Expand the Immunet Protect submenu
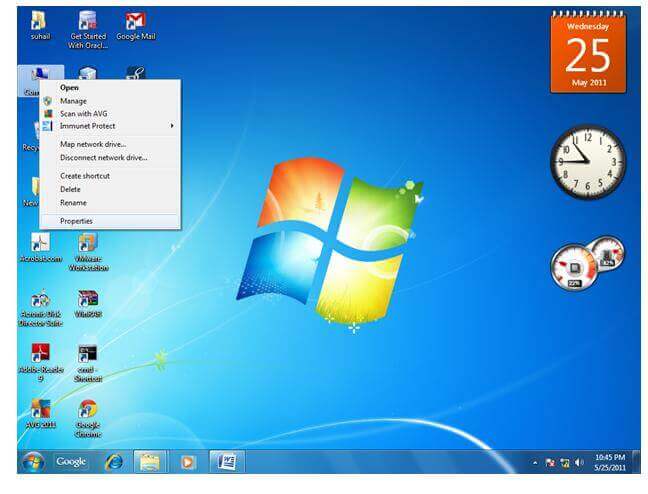The height and width of the screenshot is (494, 648). [x=110, y=126]
